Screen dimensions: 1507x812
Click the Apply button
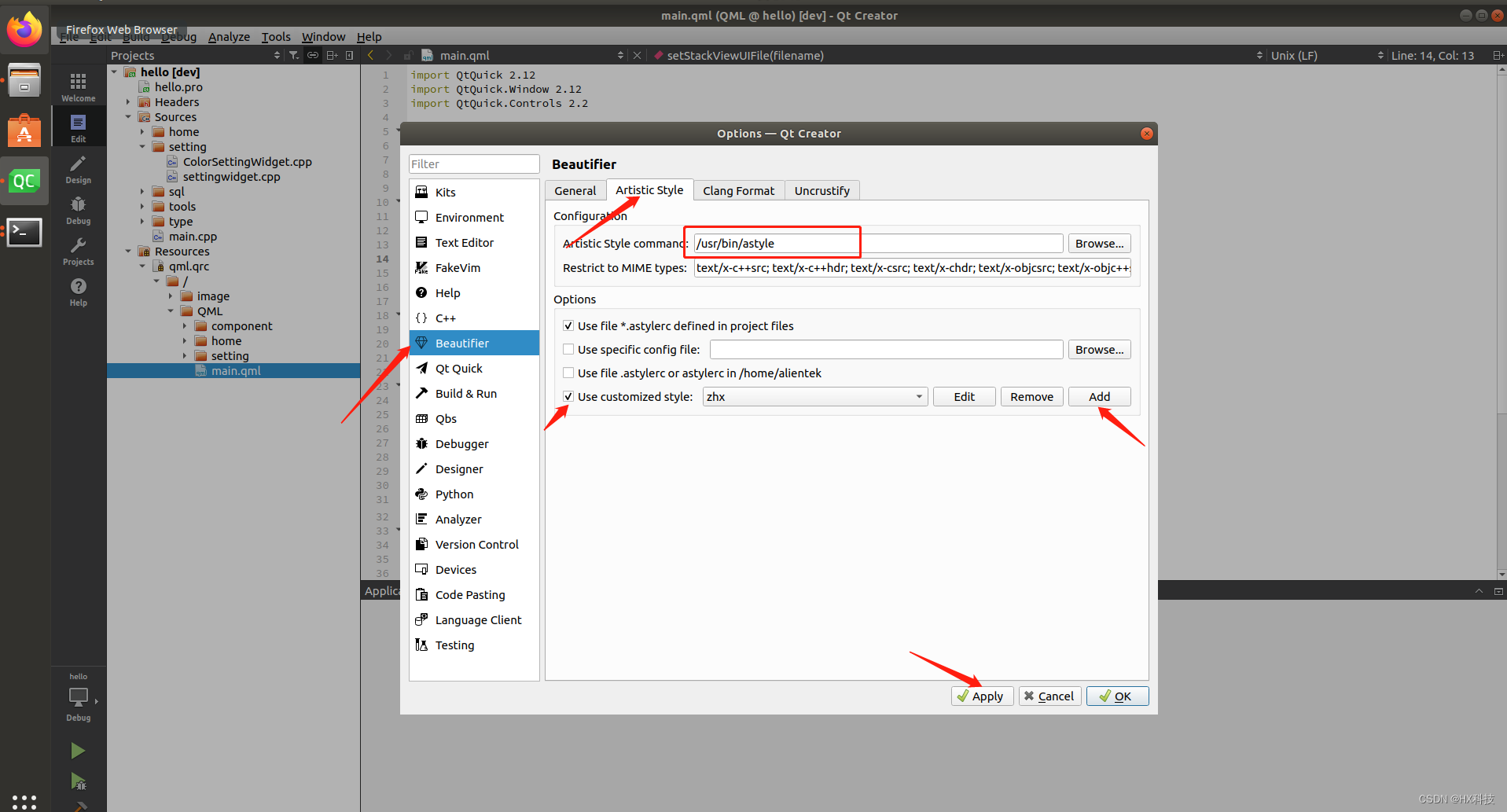tap(982, 696)
